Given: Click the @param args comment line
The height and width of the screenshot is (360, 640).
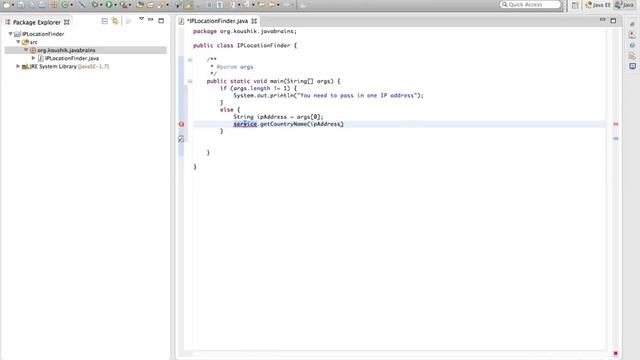Looking at the screenshot, I should pyautogui.click(x=231, y=67).
